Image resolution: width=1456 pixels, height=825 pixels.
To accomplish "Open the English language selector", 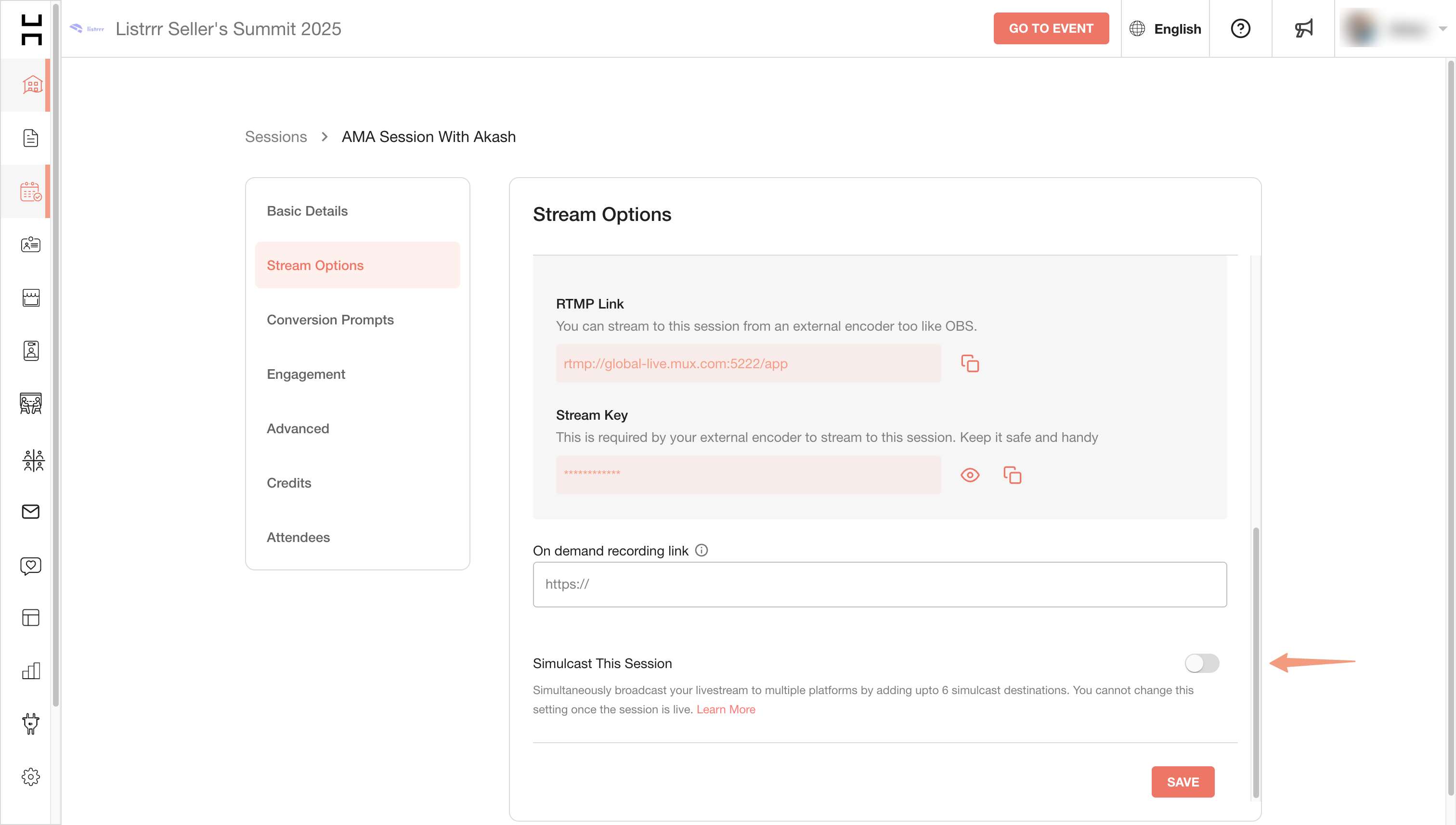I will point(1165,29).
